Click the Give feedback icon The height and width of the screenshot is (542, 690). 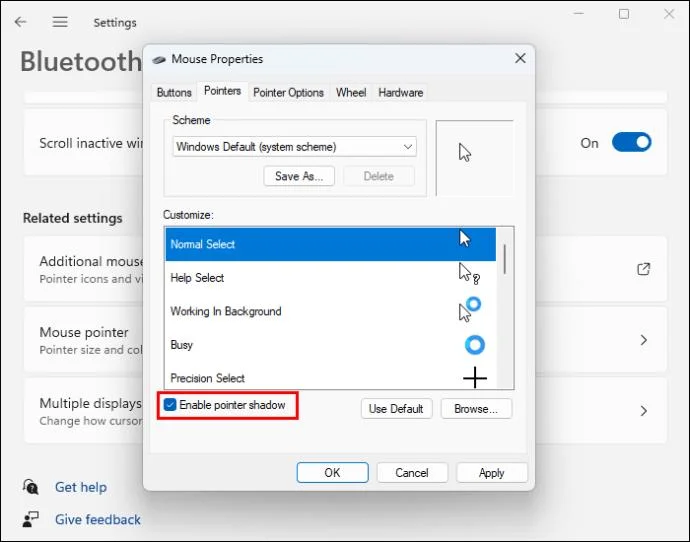coord(30,519)
